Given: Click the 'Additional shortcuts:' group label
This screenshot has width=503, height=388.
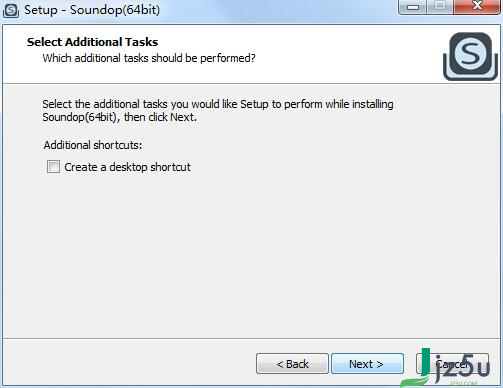Looking at the screenshot, I should (93, 145).
